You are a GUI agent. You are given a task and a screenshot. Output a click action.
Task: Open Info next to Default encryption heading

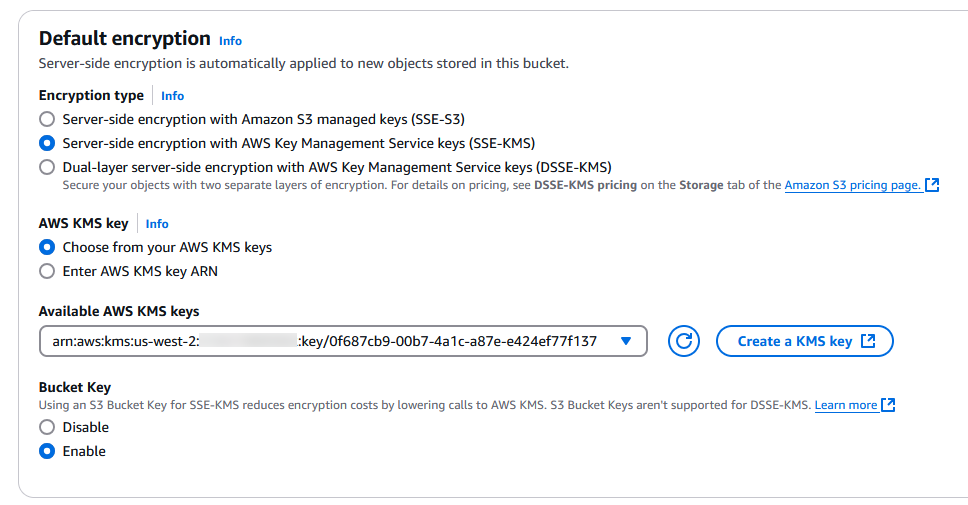coord(230,41)
